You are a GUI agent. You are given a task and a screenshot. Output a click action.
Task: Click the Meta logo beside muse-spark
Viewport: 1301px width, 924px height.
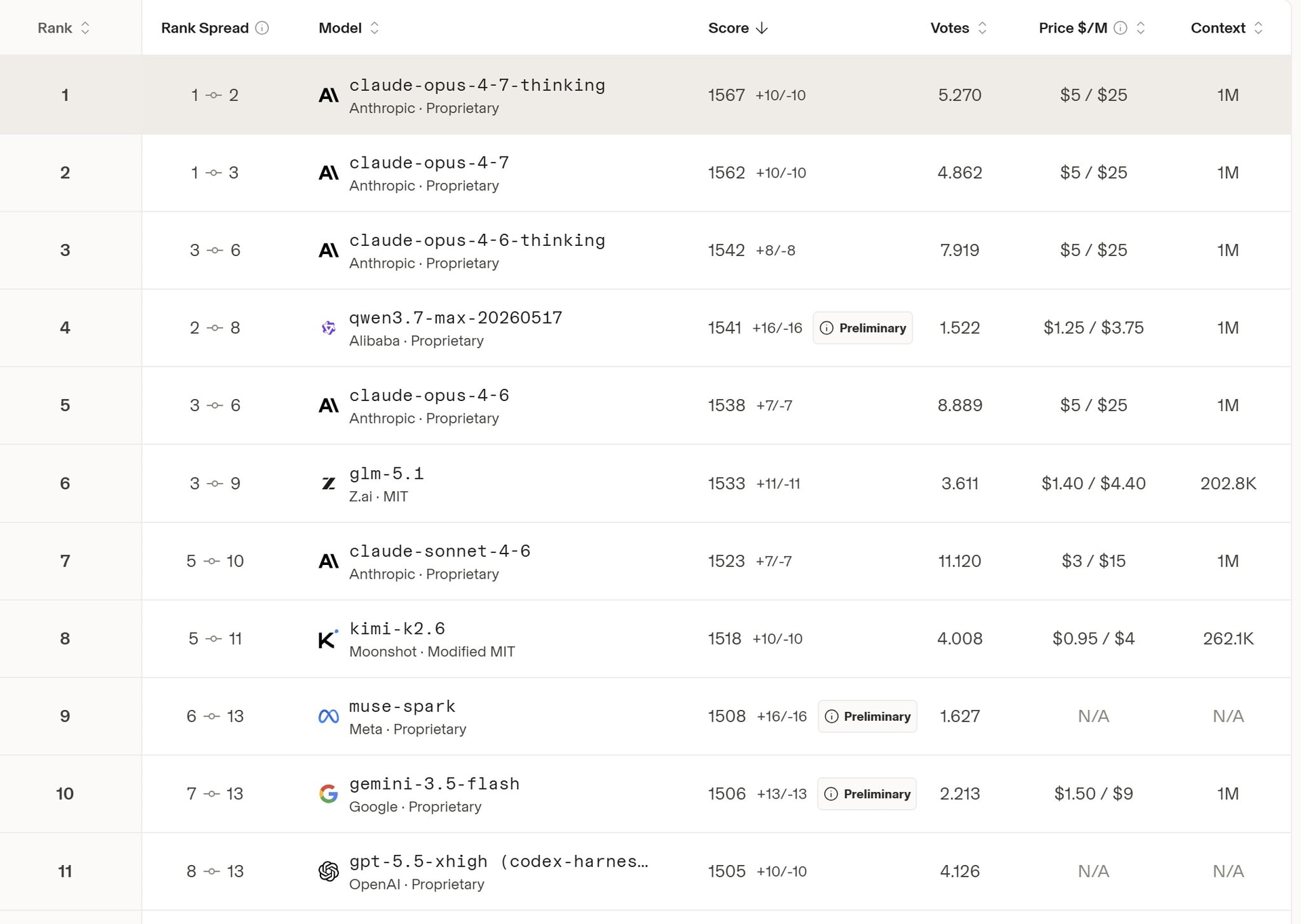(329, 717)
